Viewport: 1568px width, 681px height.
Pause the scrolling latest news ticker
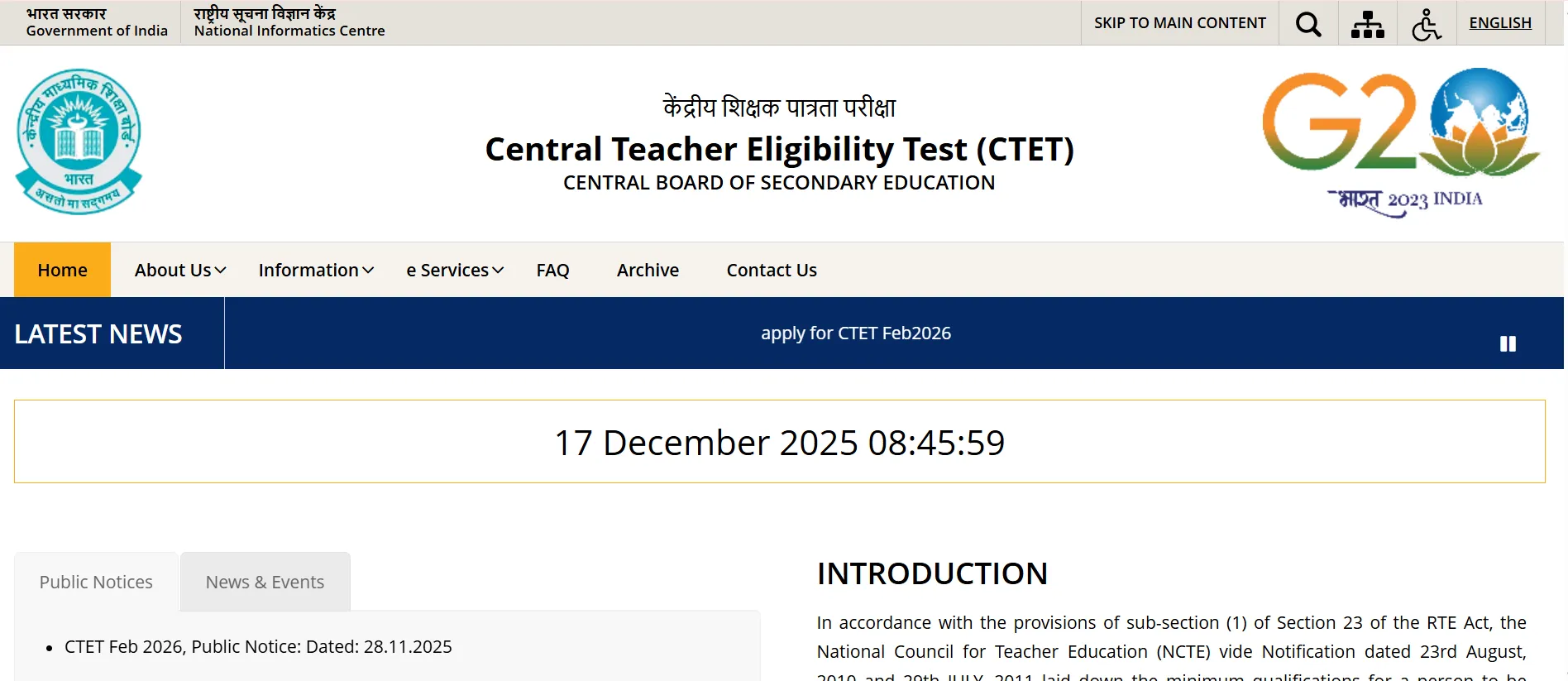coord(1509,342)
